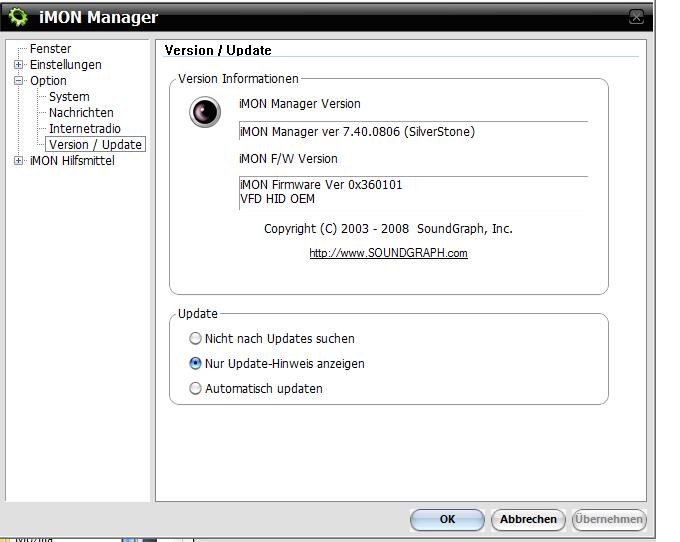The height and width of the screenshot is (542, 680).
Task: Expand the iMON Hilfsmittel tree node
Action: pyautogui.click(x=18, y=161)
